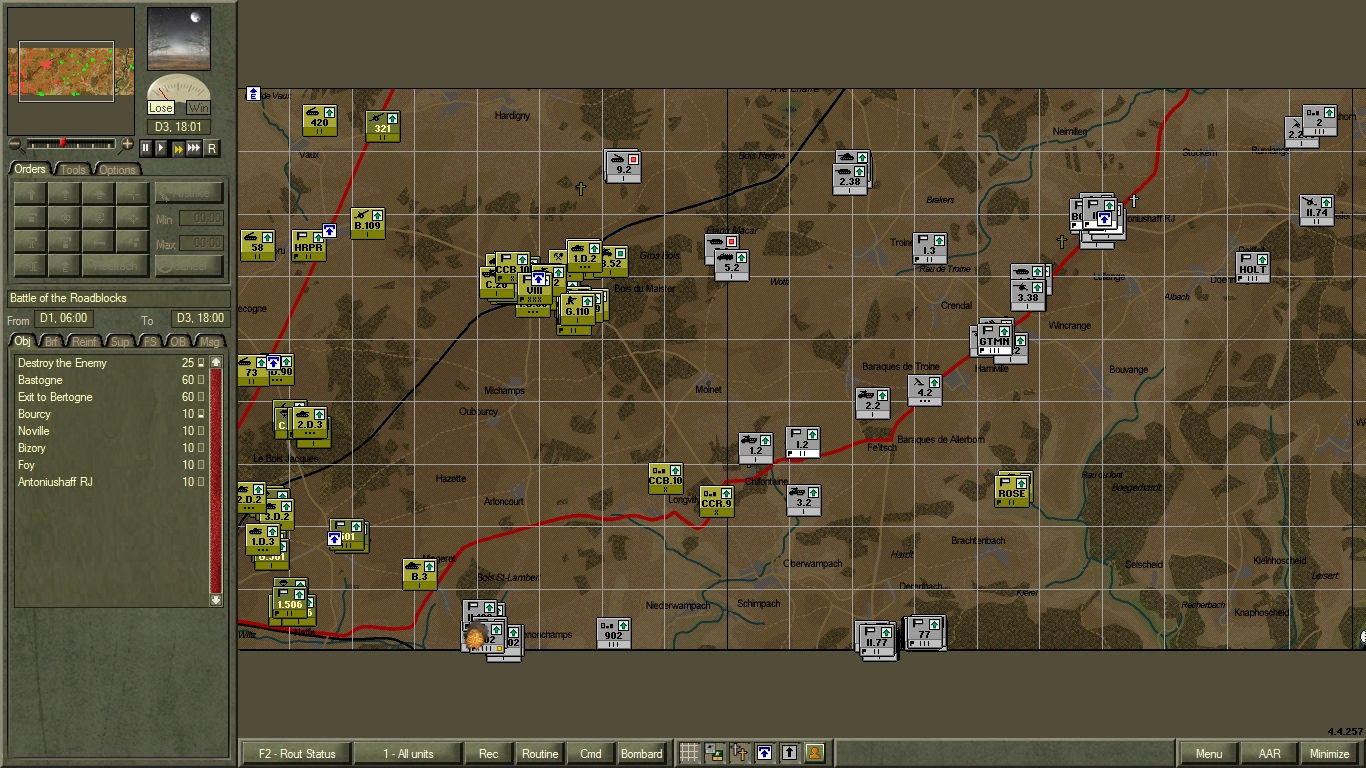The width and height of the screenshot is (1366, 768).
Task: Toggle the up-arrow box icon in bottom toolbar
Action: (789, 753)
